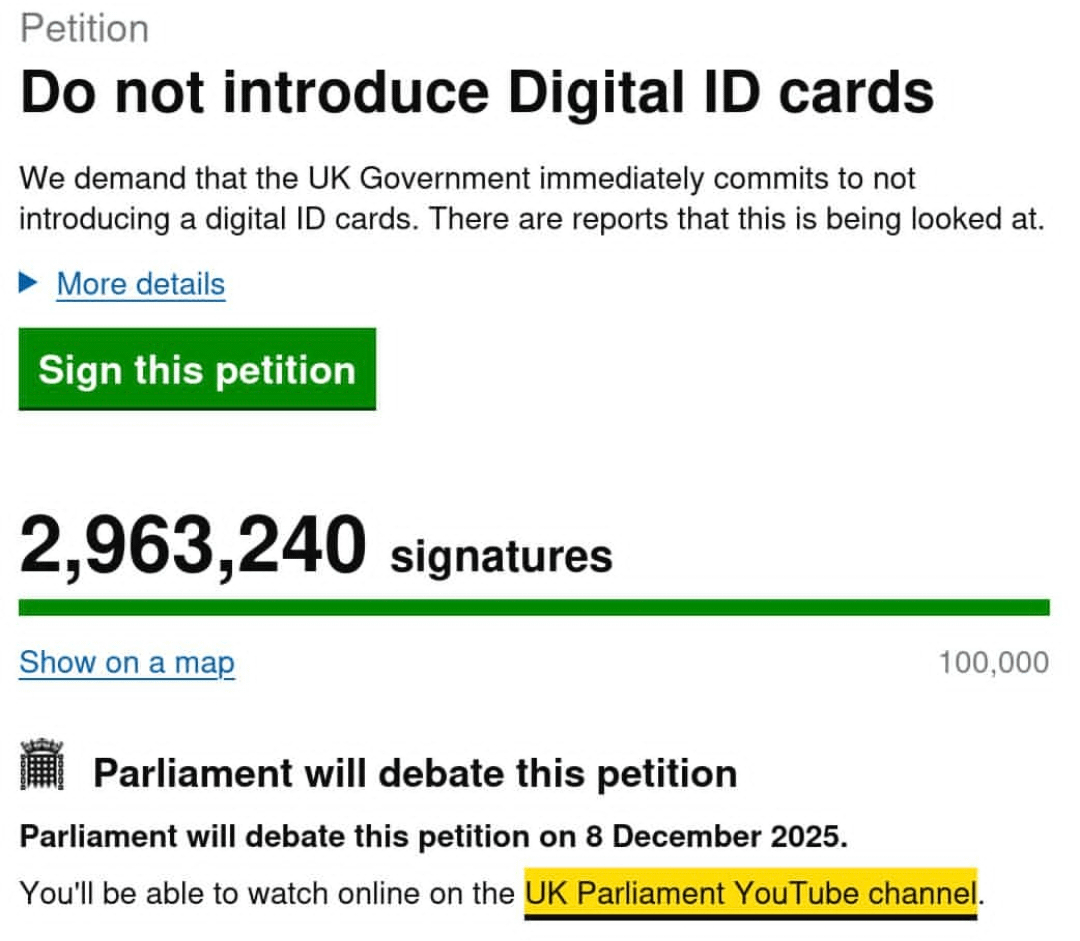Click the green signature progress bar
The width and height of the screenshot is (1080, 941).
[x=534, y=607]
